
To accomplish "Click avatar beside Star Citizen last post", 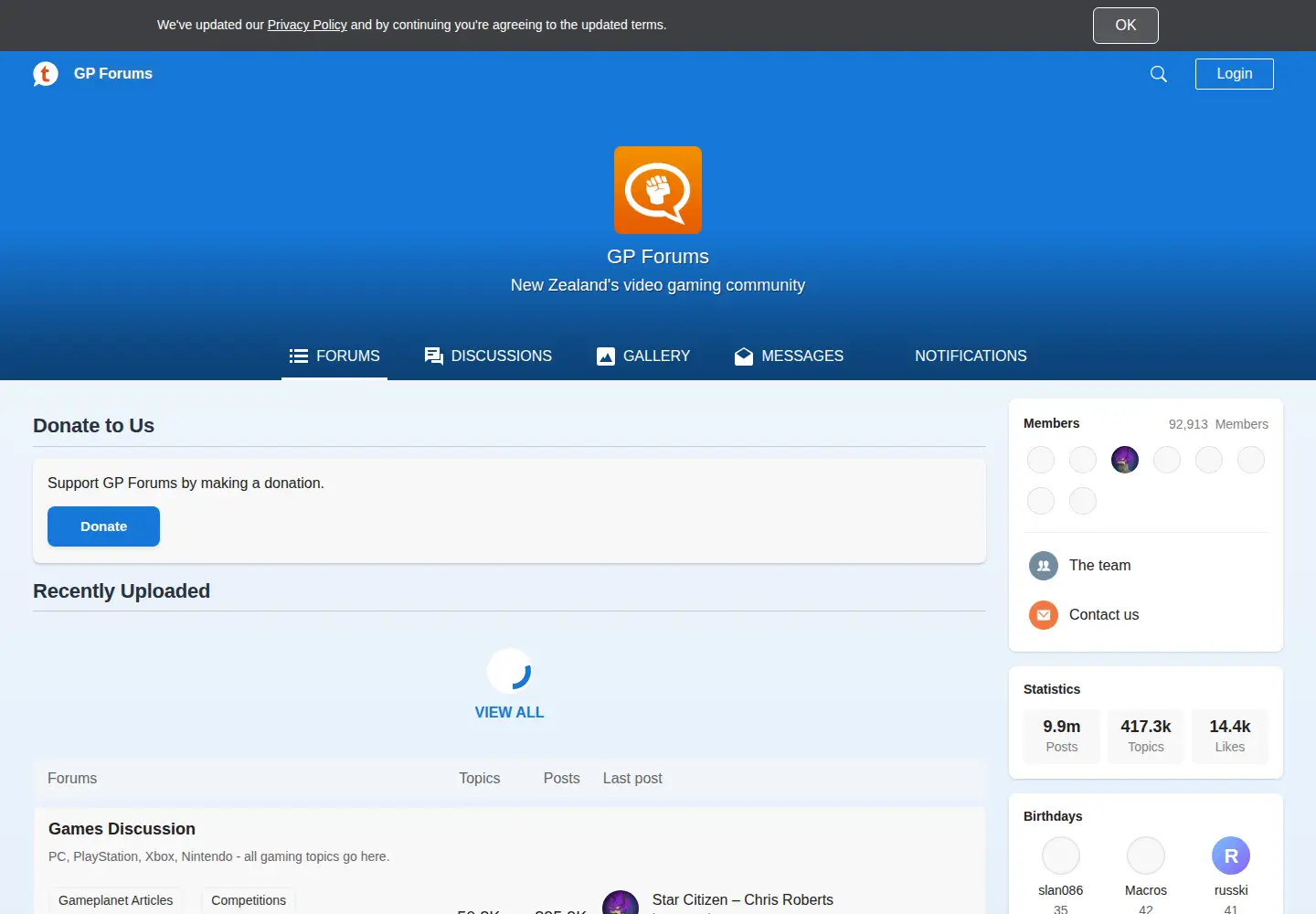I will (x=621, y=903).
